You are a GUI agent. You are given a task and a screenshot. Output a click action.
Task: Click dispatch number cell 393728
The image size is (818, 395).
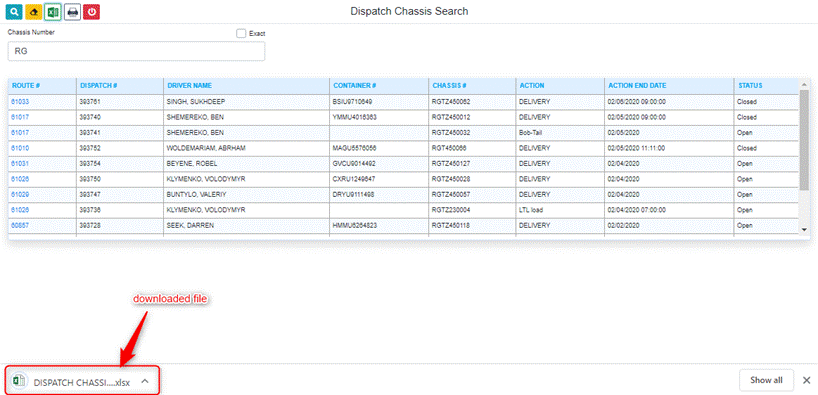pos(120,225)
